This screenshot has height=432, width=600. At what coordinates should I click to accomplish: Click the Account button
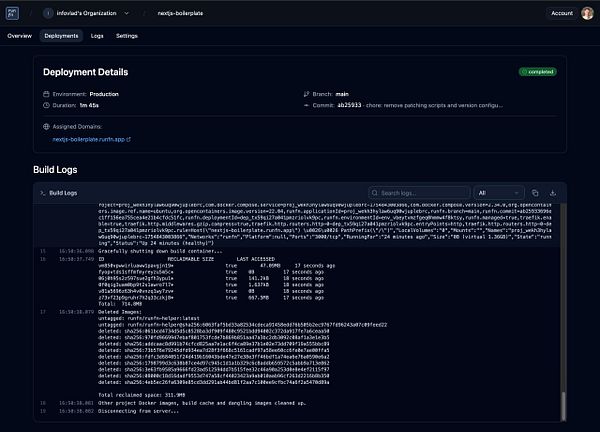click(562, 13)
